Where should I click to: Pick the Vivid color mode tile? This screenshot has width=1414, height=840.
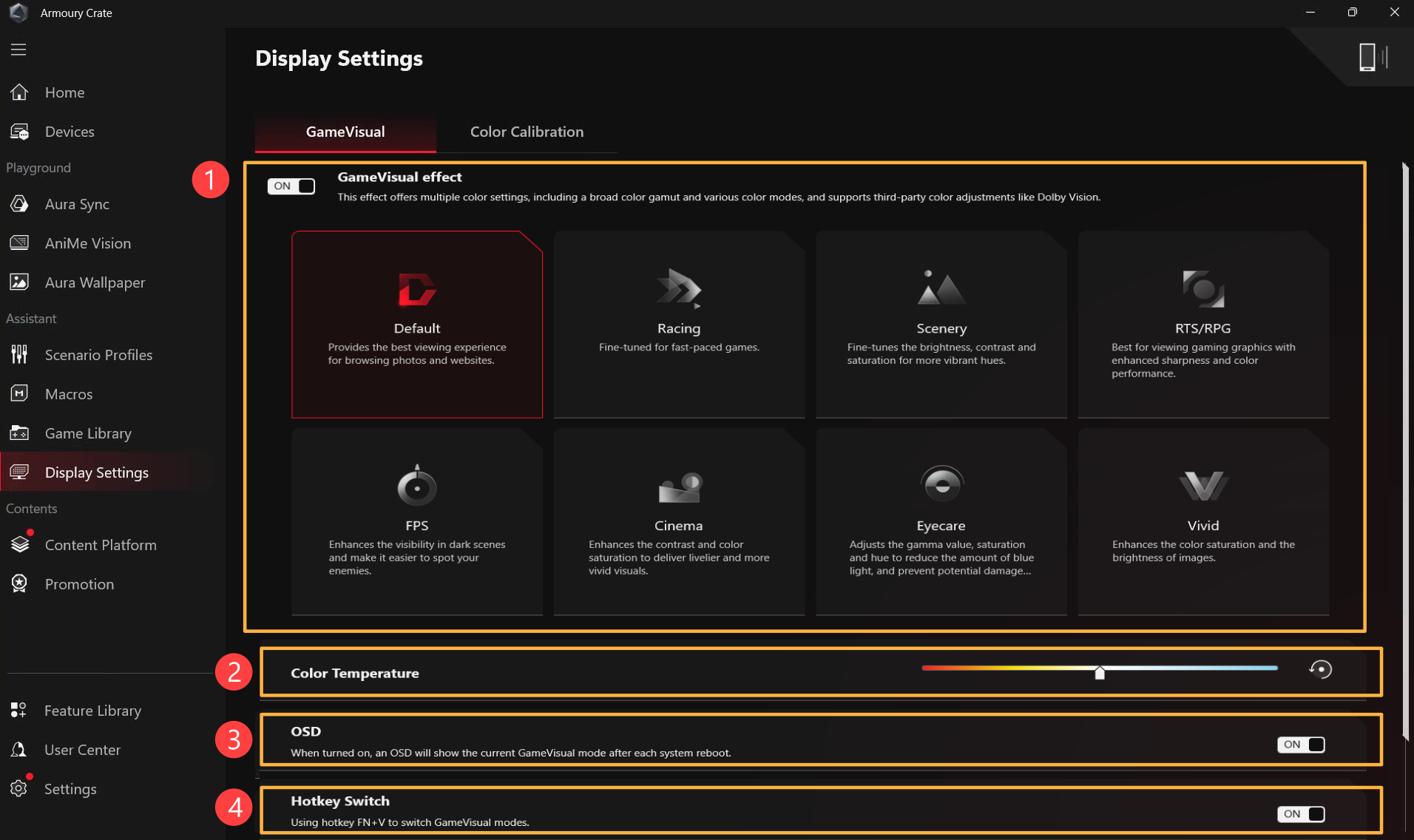1202,521
